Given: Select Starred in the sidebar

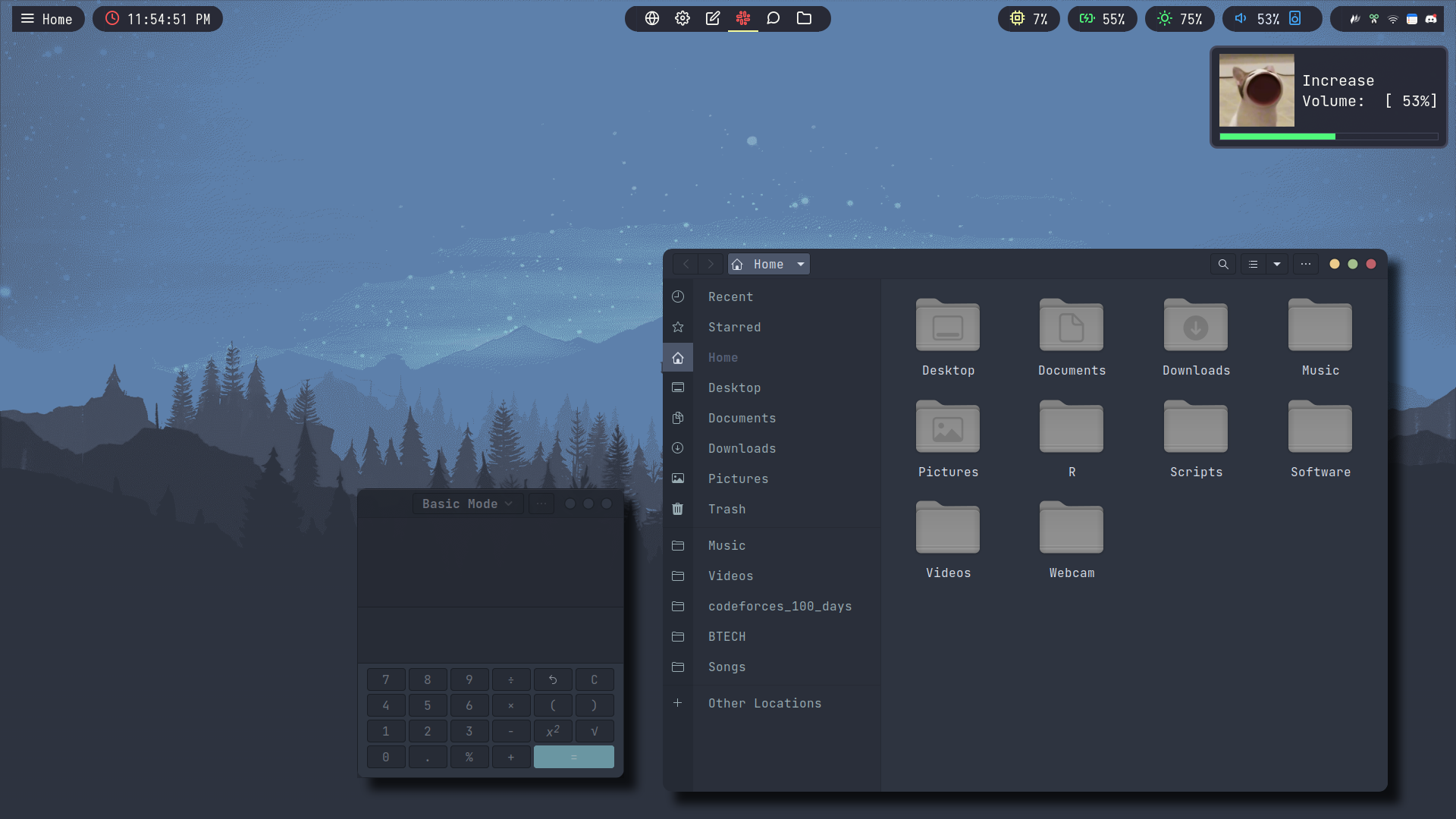Looking at the screenshot, I should [x=734, y=328].
